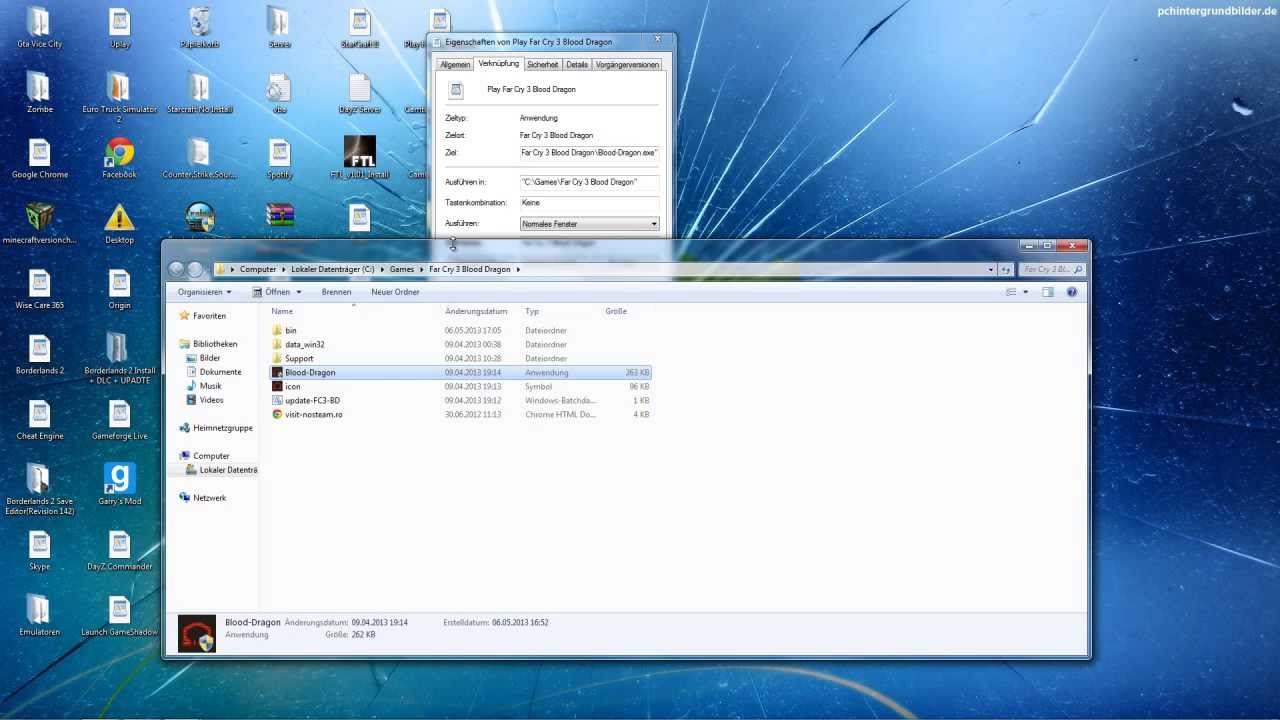This screenshot has width=1280, height=720.
Task: Select the DayZ Commander shortcut
Action: pyautogui.click(x=119, y=550)
